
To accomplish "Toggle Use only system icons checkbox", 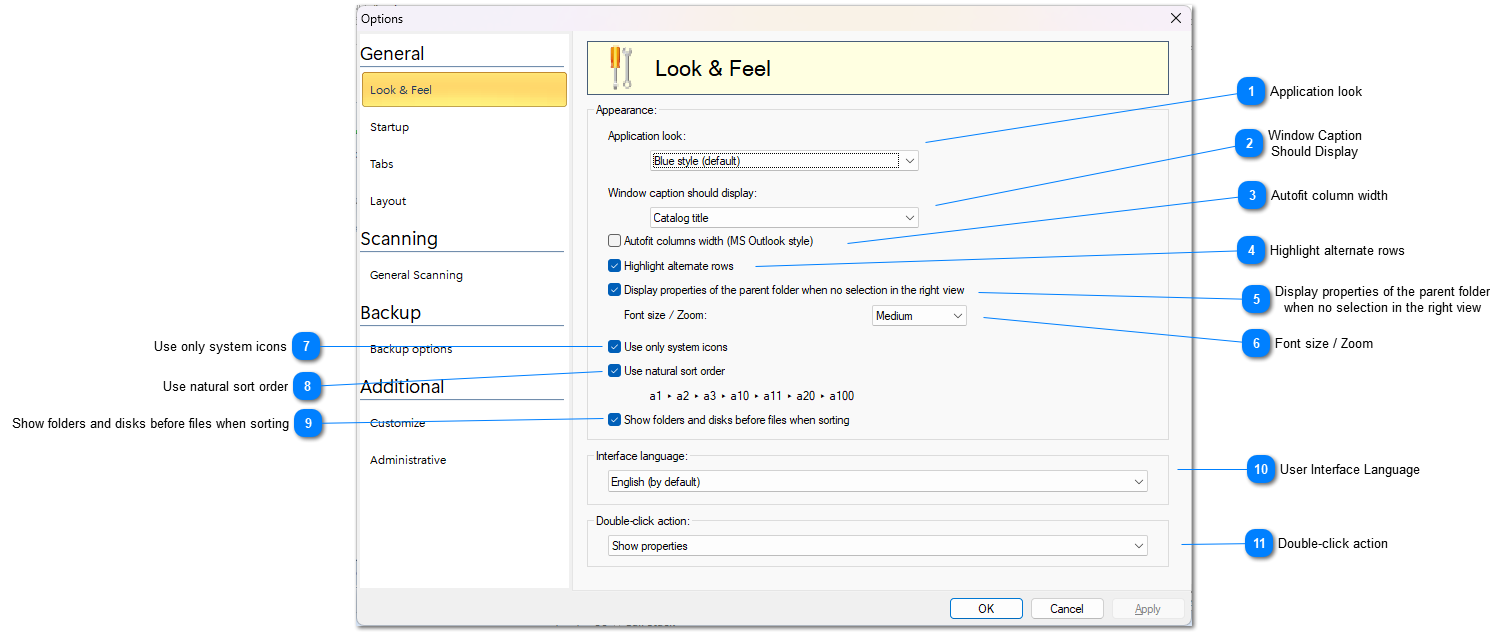I will pos(614,347).
